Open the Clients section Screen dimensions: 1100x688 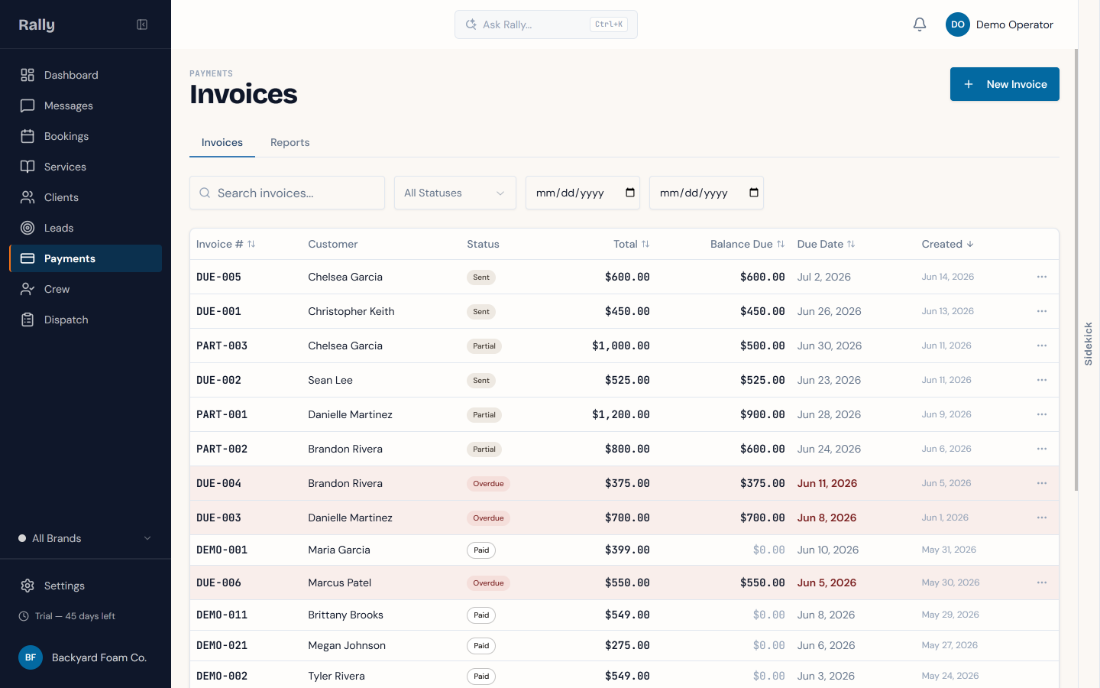(86, 198)
